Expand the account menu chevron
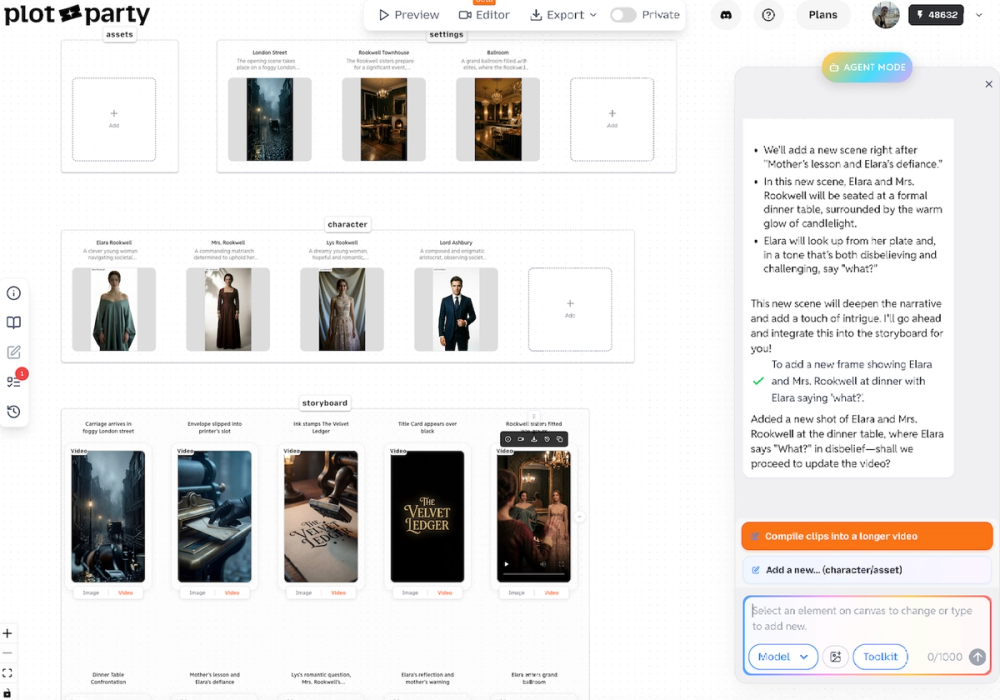The width and height of the screenshot is (1000, 700). [x=979, y=15]
